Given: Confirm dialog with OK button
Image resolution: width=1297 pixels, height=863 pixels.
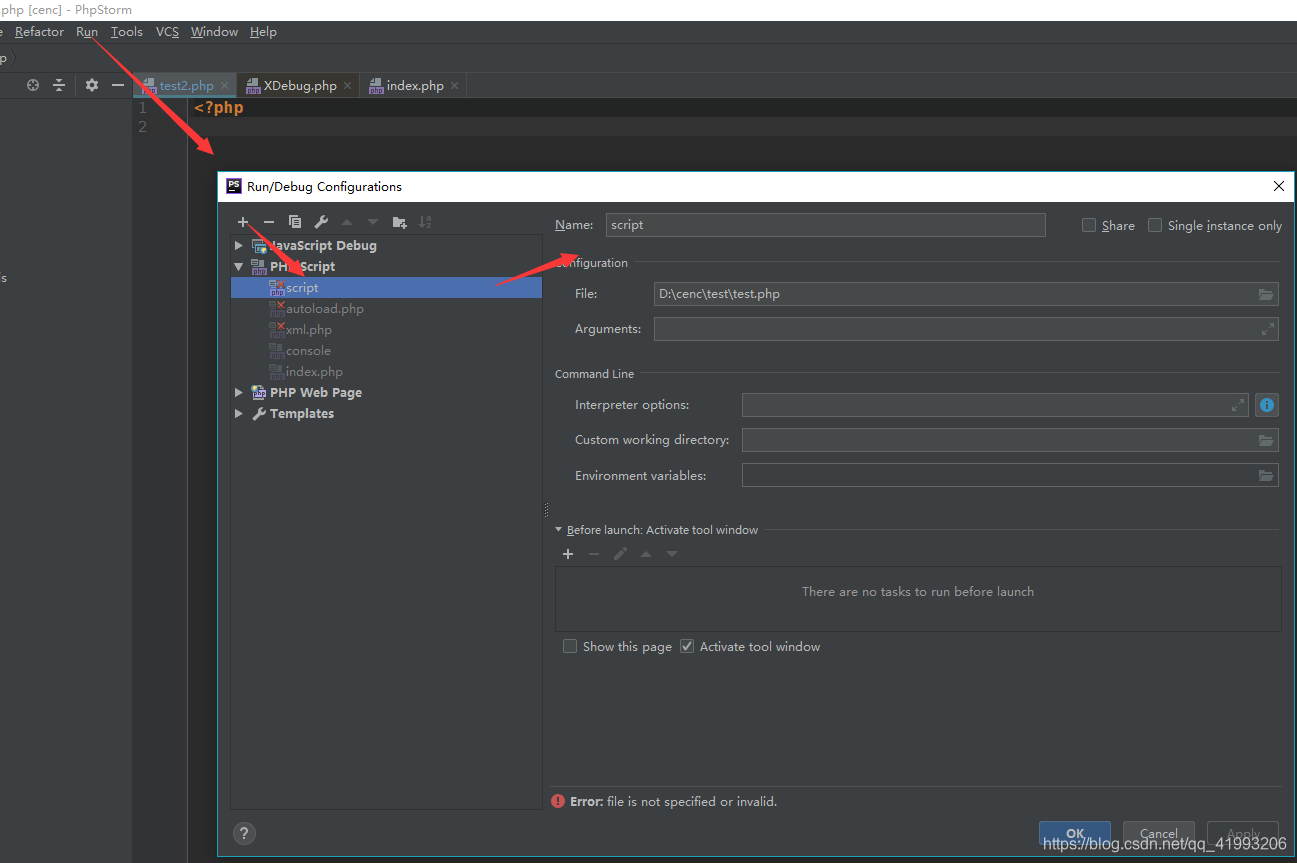Looking at the screenshot, I should coord(1075,833).
